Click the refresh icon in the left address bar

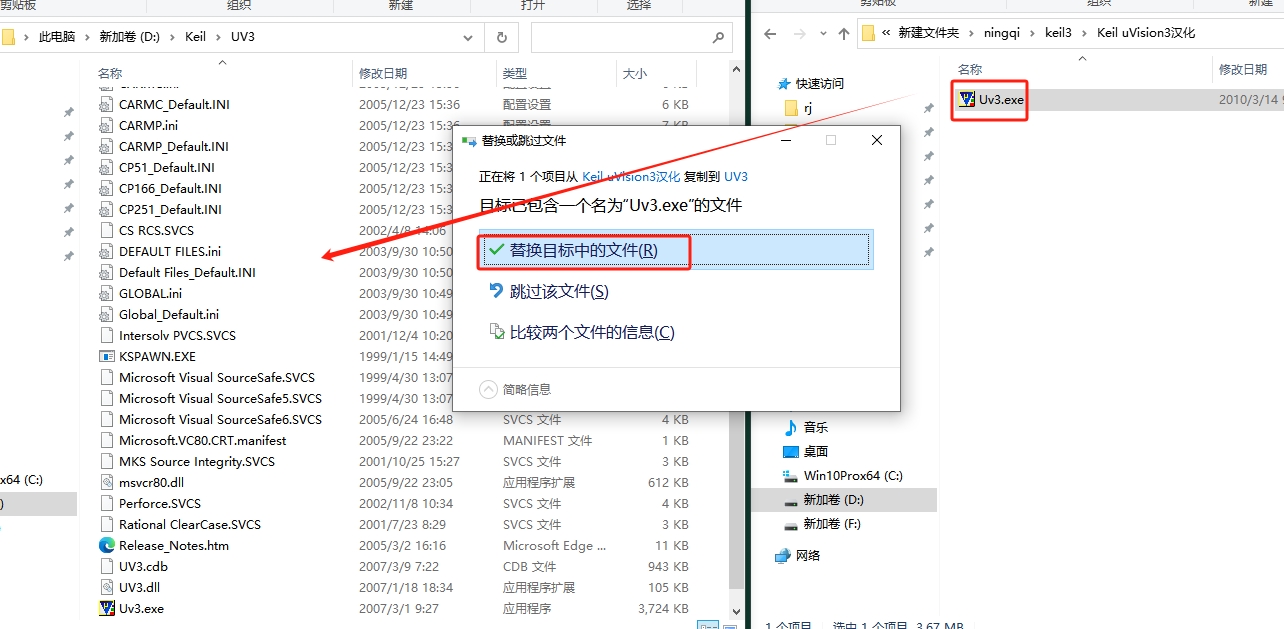(501, 37)
